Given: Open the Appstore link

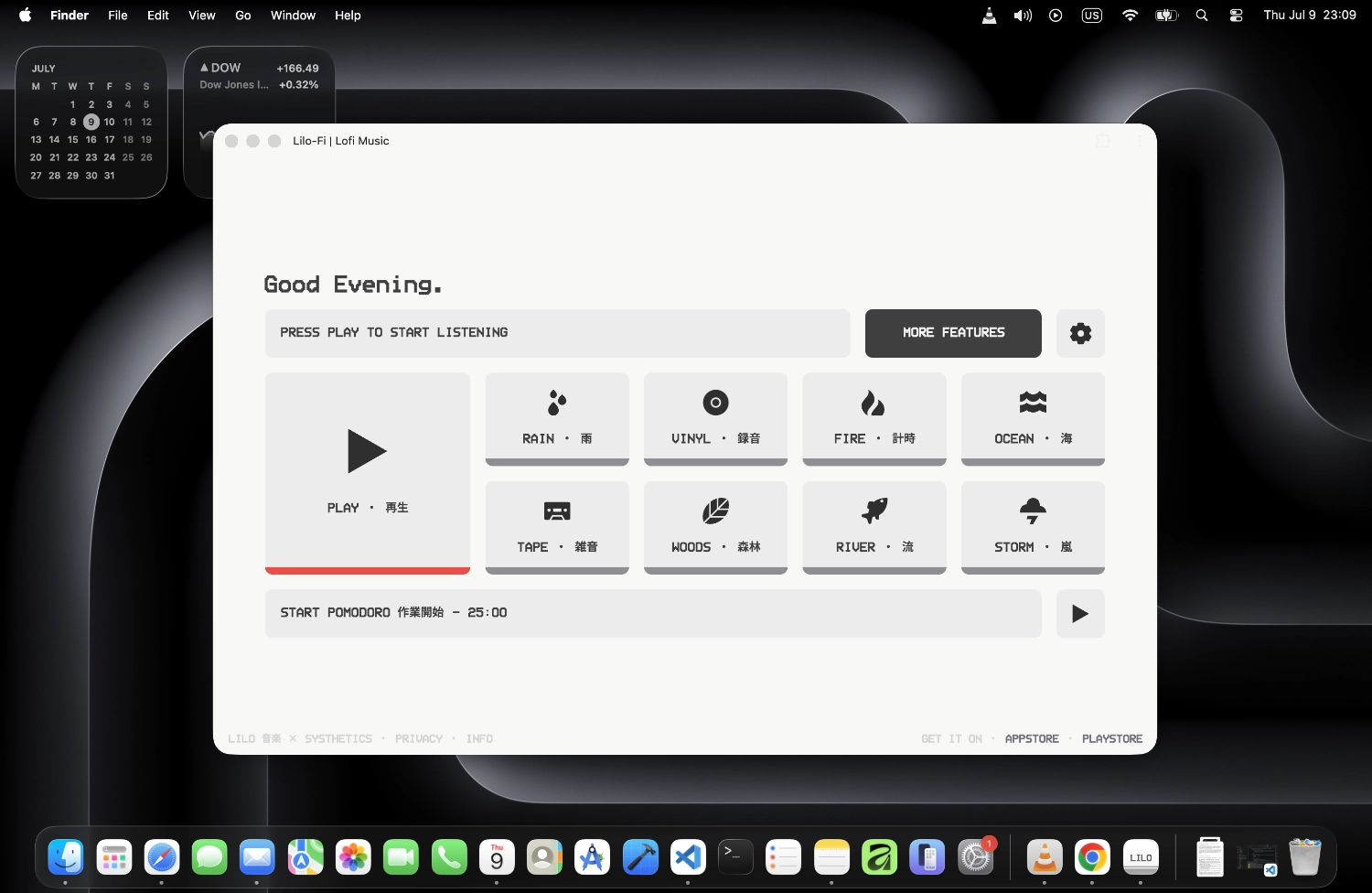Looking at the screenshot, I should click(x=1032, y=738).
